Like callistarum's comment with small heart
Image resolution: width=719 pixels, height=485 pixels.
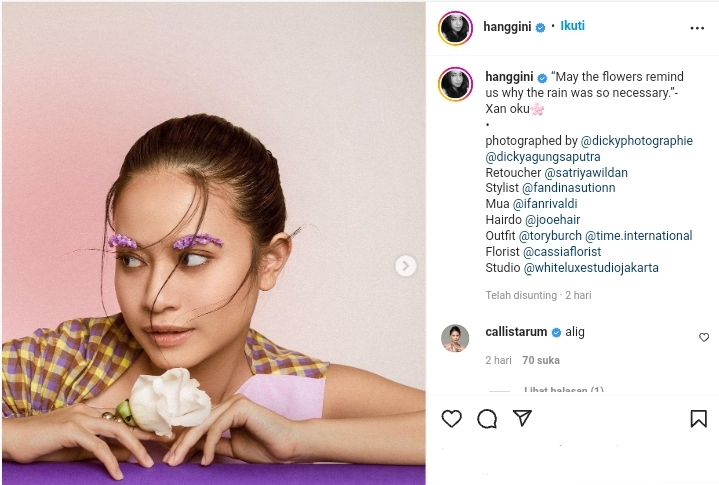tap(704, 337)
